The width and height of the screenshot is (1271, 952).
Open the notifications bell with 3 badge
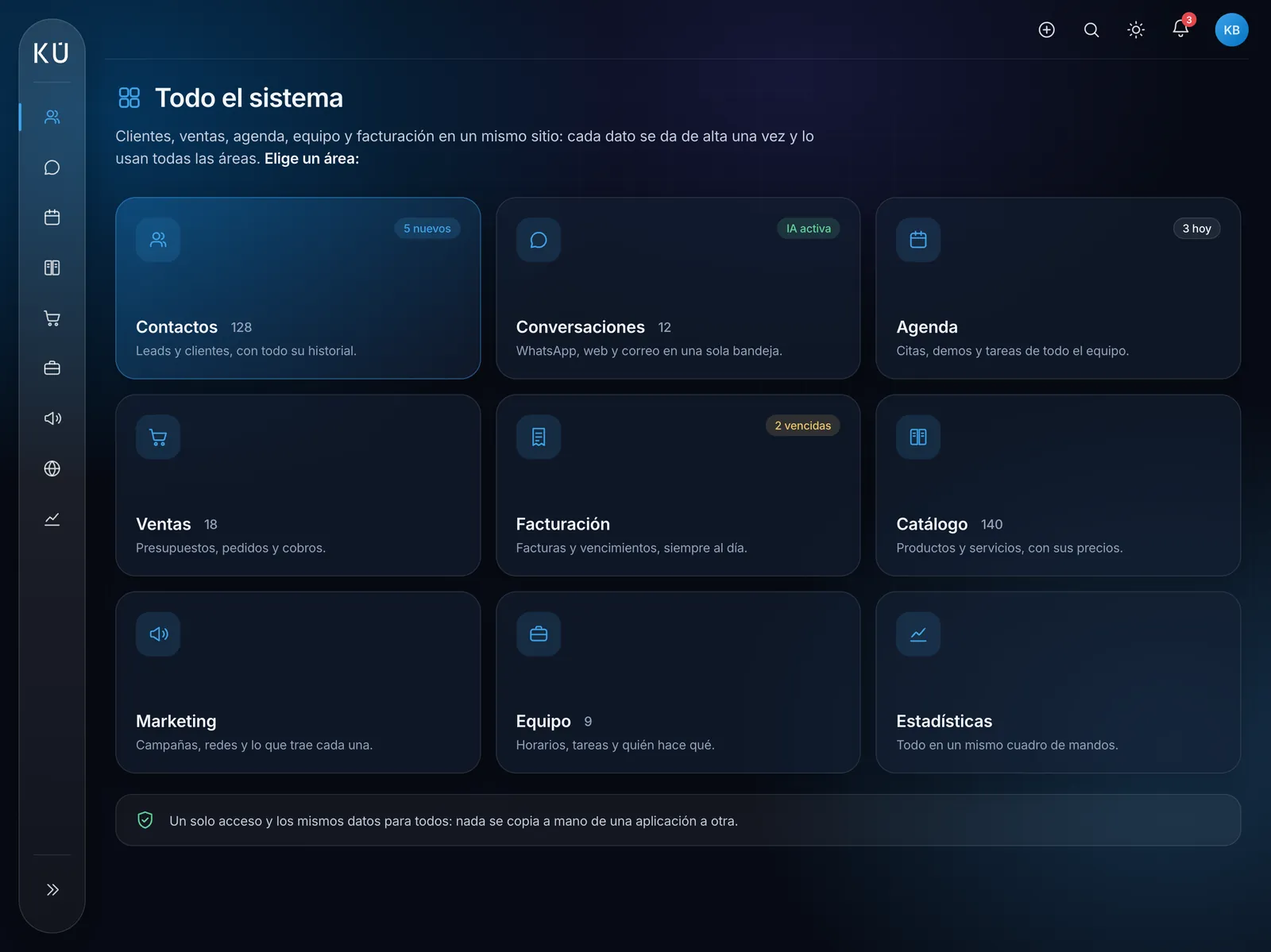(x=1180, y=30)
